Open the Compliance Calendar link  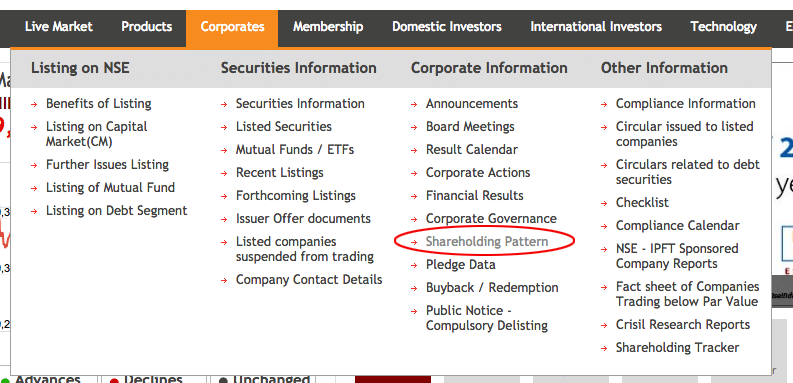678,226
